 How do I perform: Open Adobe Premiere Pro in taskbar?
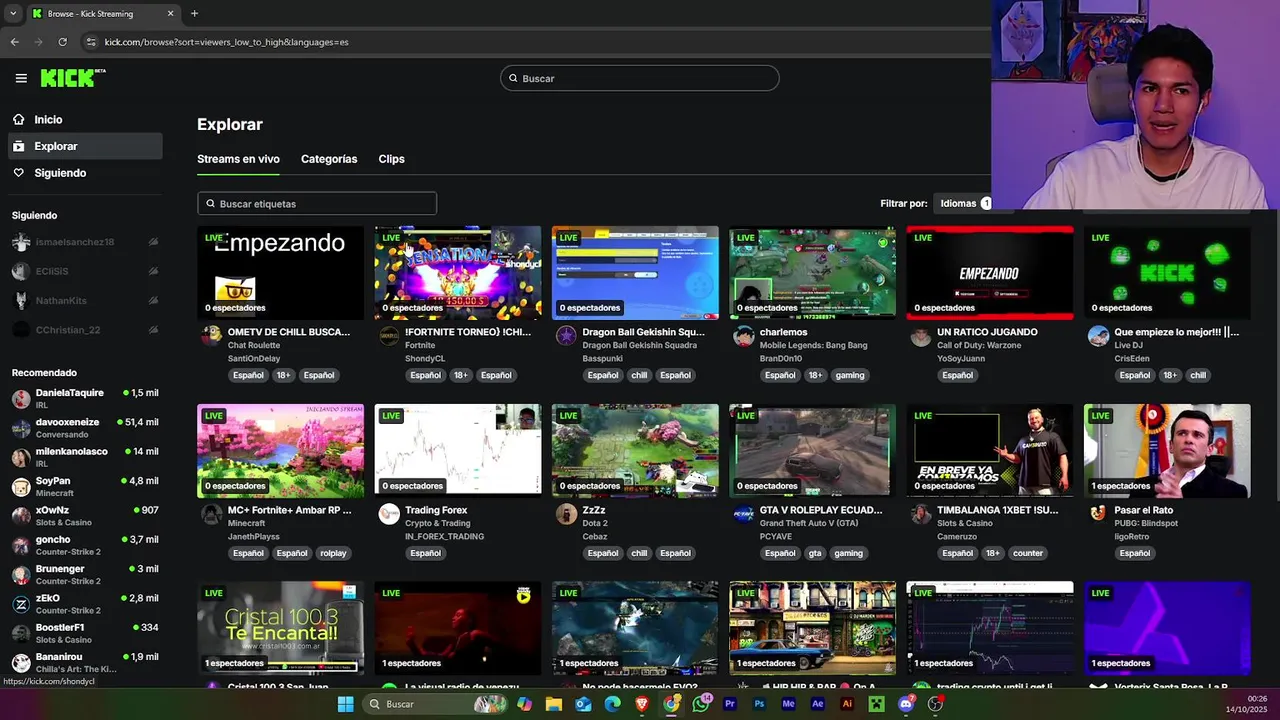(730, 704)
